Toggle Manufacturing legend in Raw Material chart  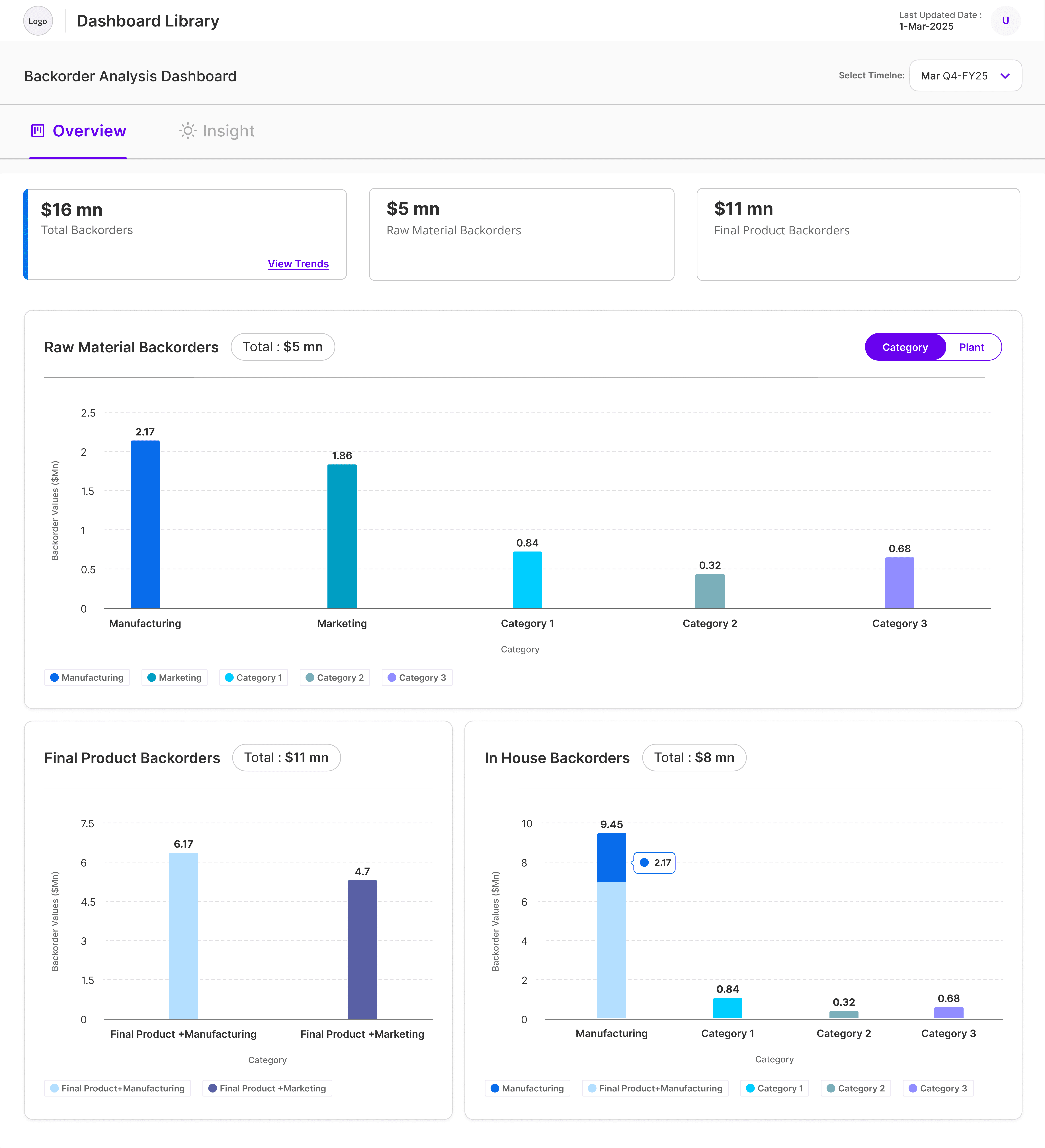87,678
